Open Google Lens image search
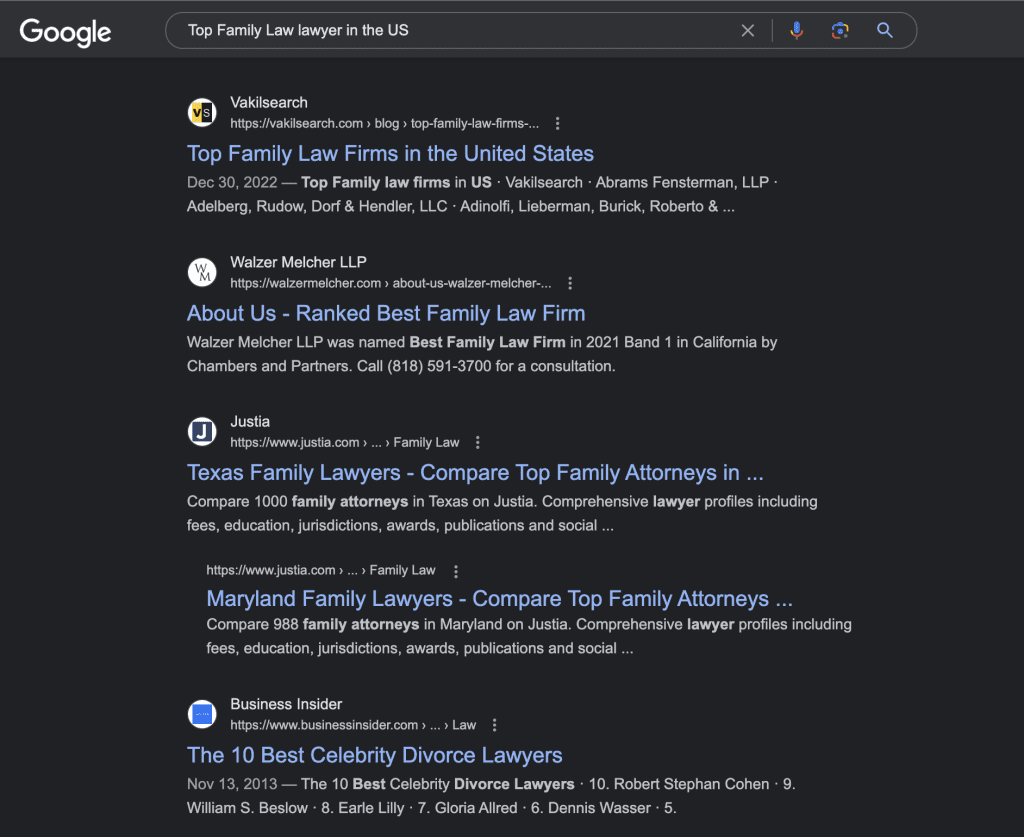1024x837 pixels. click(840, 30)
